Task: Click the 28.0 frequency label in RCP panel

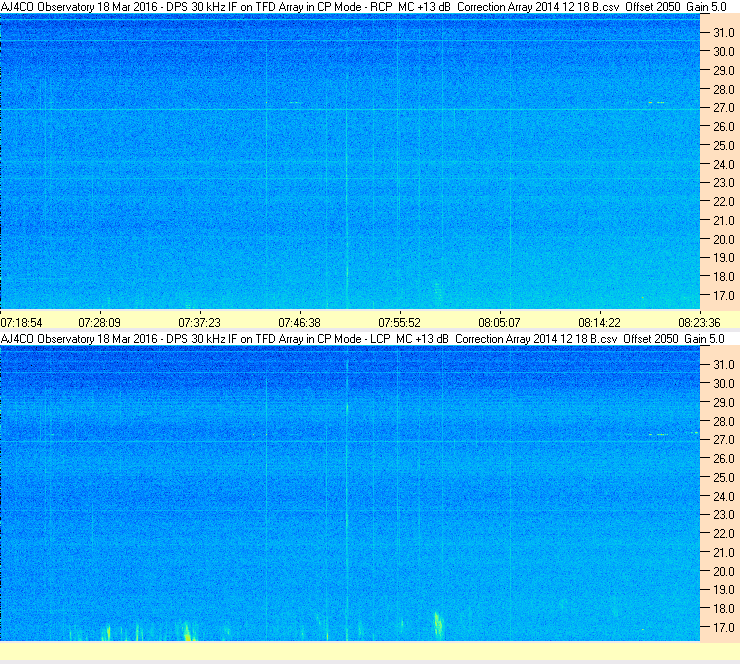Action: [724, 90]
